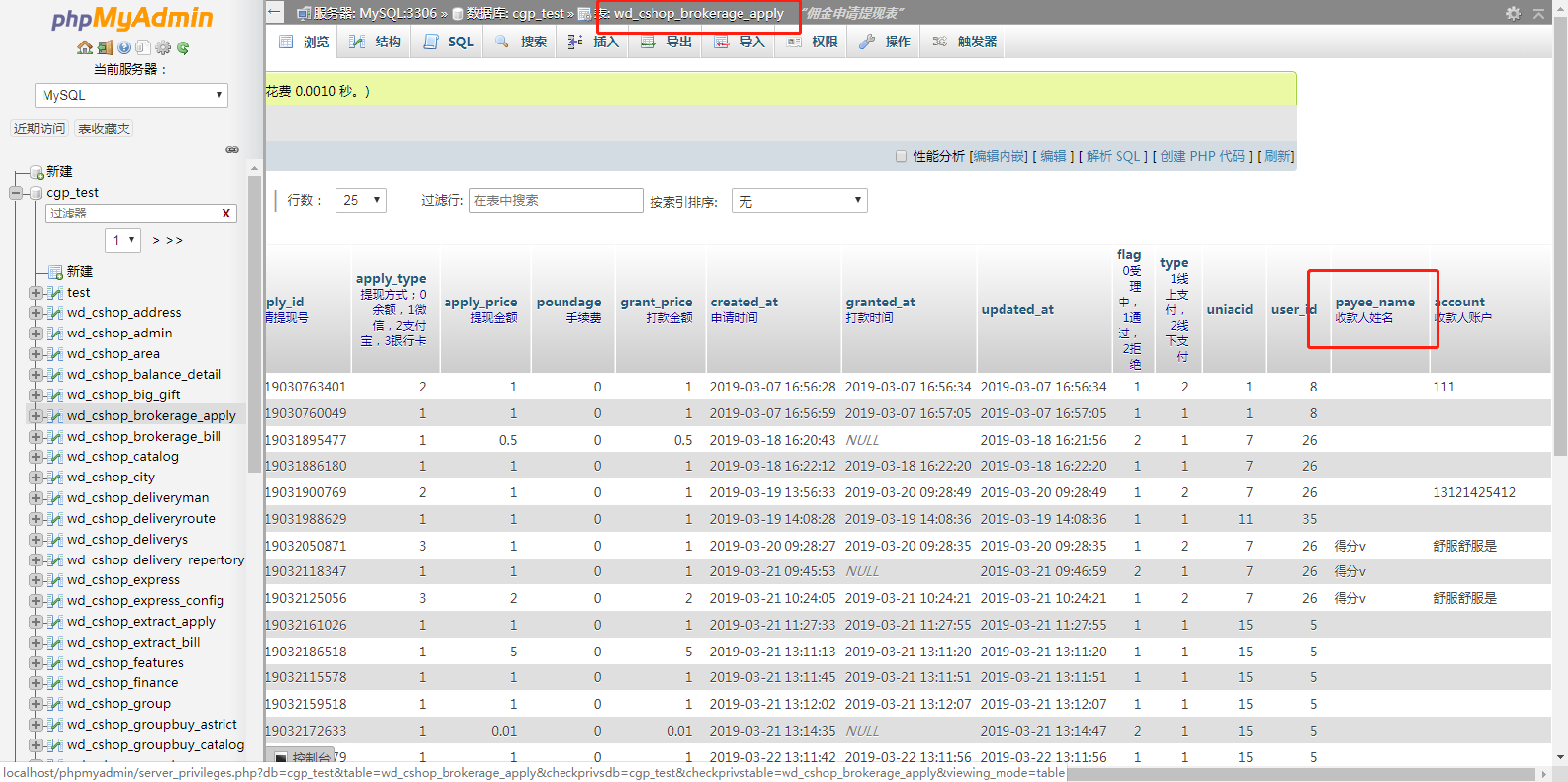Open the 触发器 (Triggers) tab

tap(965, 42)
